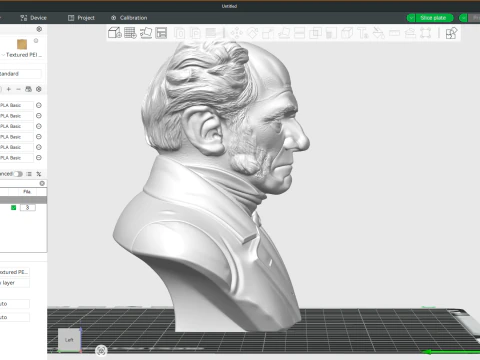Viewport: 480px width, 360px height.
Task: Select the Text shape T tool
Action: pyautogui.click(x=363, y=33)
